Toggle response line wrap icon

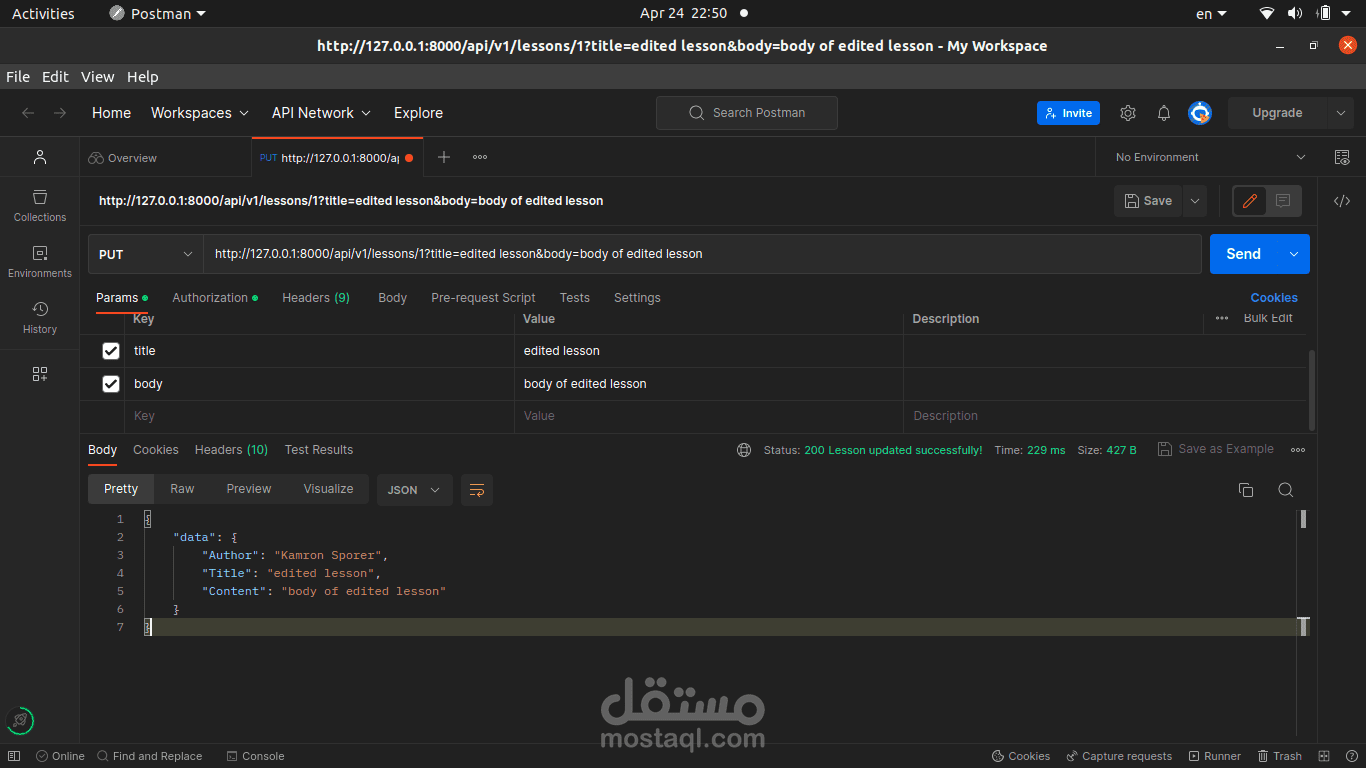pyautogui.click(x=477, y=490)
